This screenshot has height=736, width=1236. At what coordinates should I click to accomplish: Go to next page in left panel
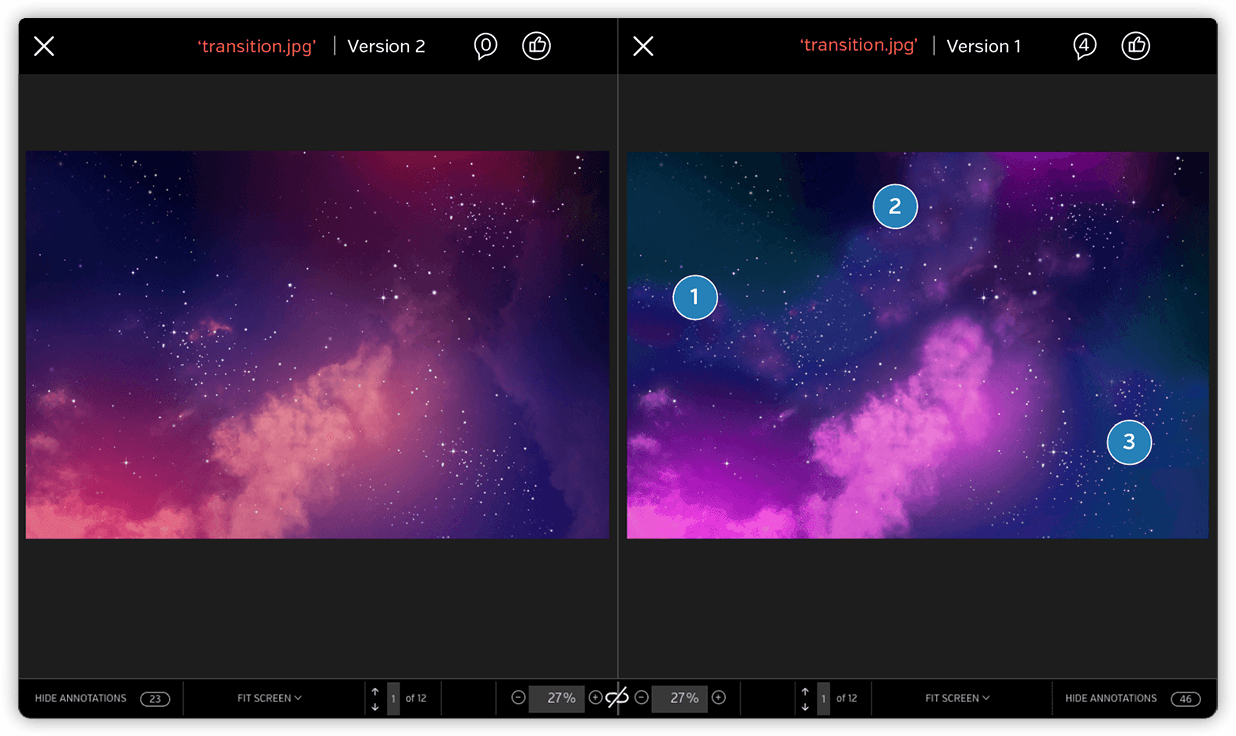pos(375,707)
